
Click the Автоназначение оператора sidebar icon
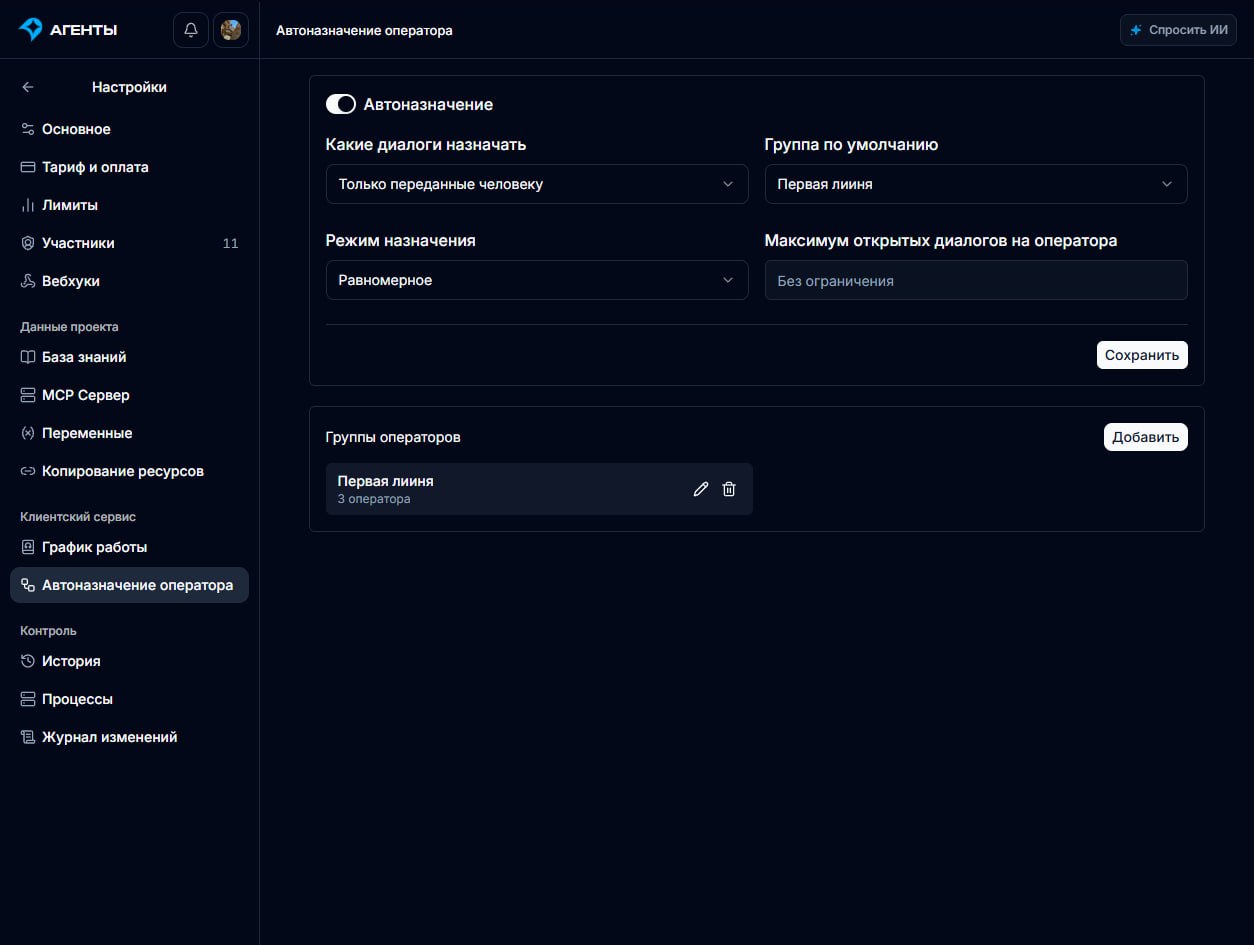tap(28, 585)
